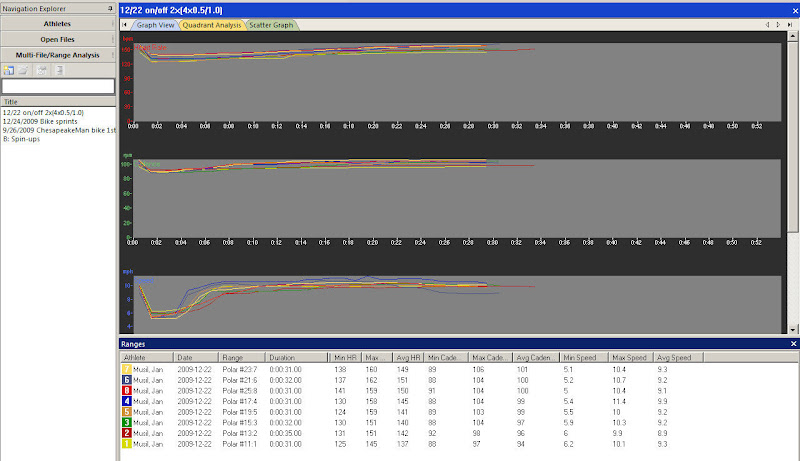Click the pin icon on Navigation Explorer

click(x=109, y=7)
